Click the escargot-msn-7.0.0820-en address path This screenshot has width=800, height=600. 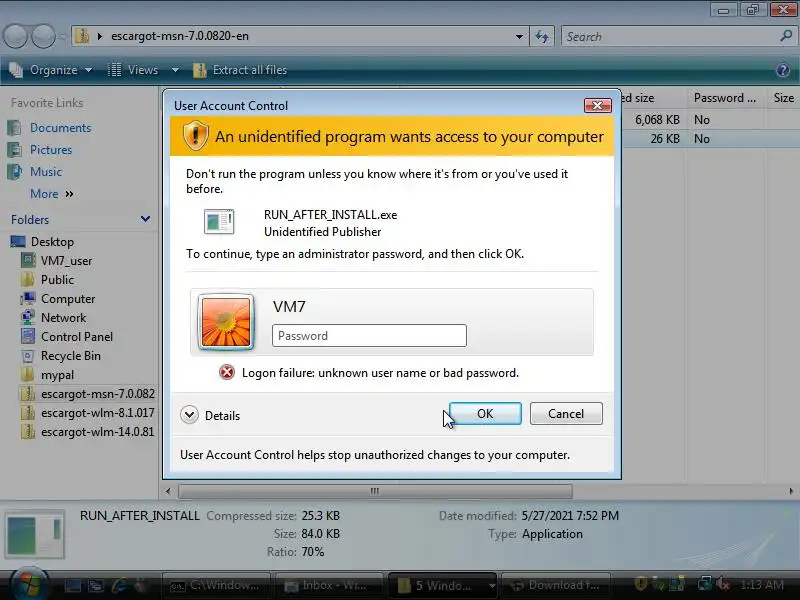click(x=180, y=36)
